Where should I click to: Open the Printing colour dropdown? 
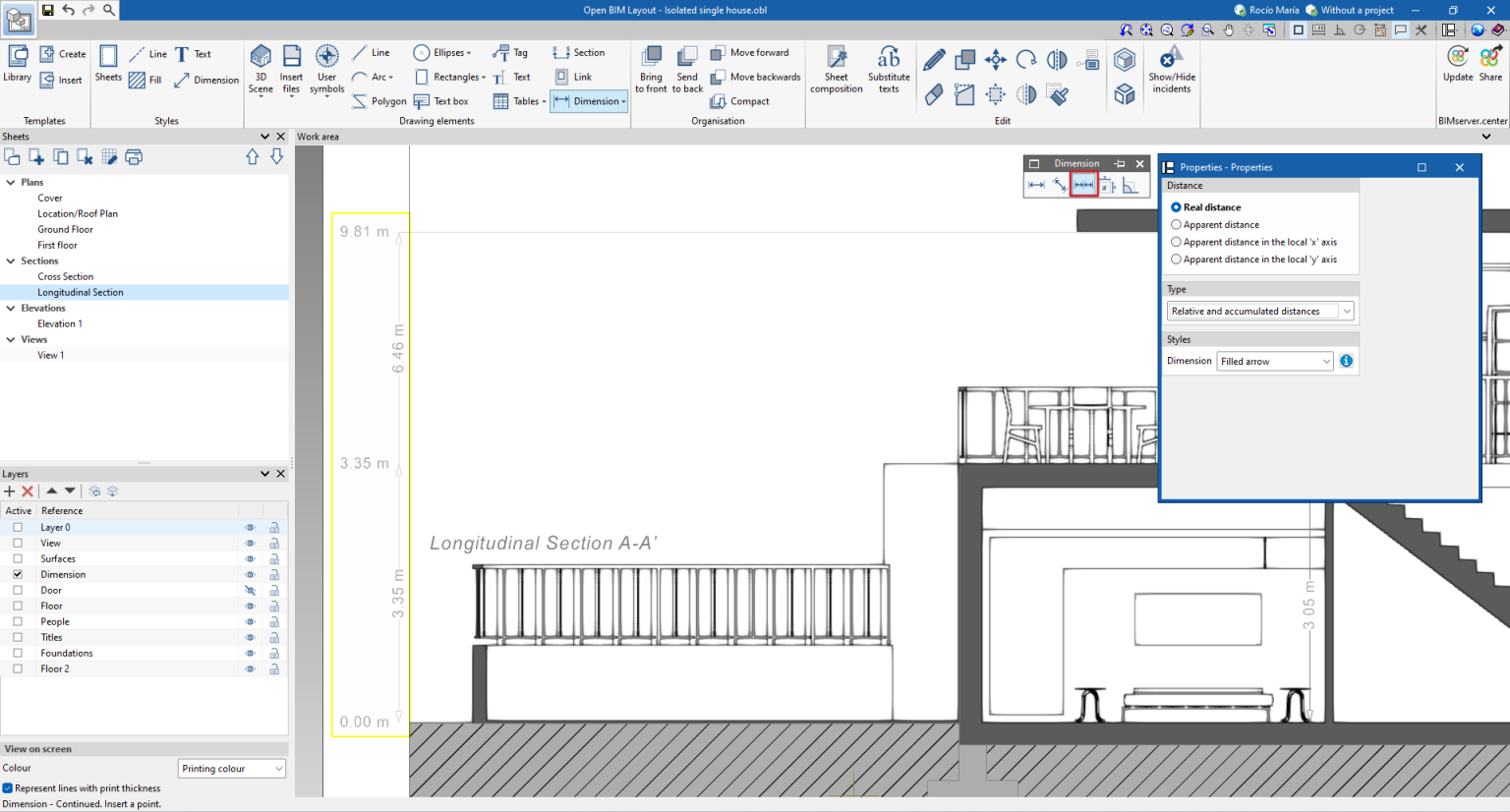[282, 768]
